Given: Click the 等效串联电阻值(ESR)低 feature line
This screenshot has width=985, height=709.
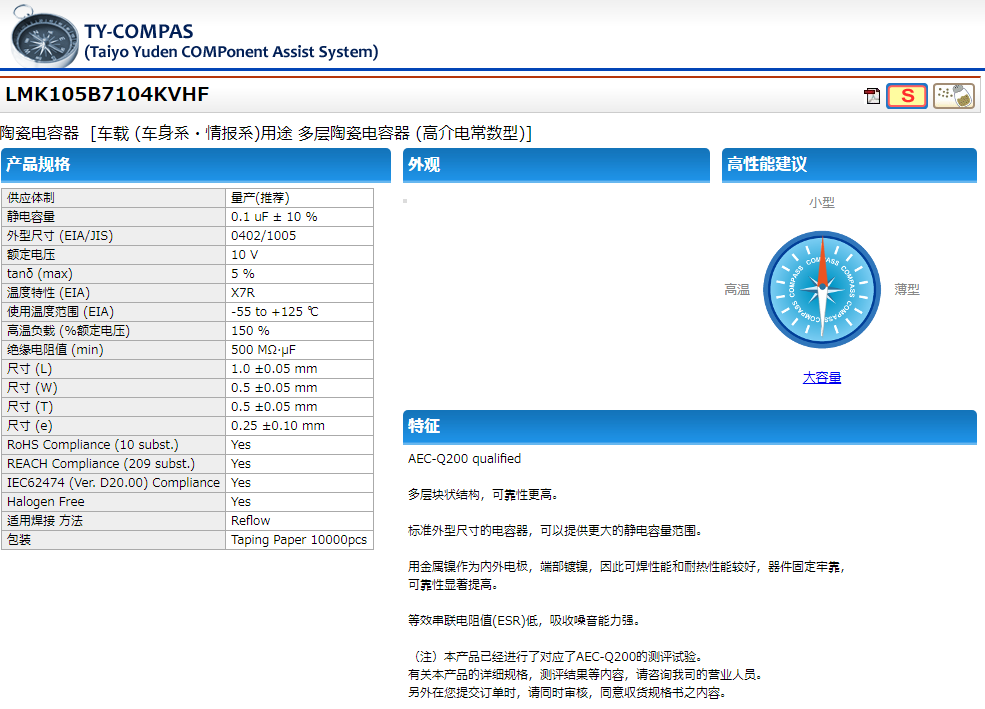Looking at the screenshot, I should click(524, 620).
